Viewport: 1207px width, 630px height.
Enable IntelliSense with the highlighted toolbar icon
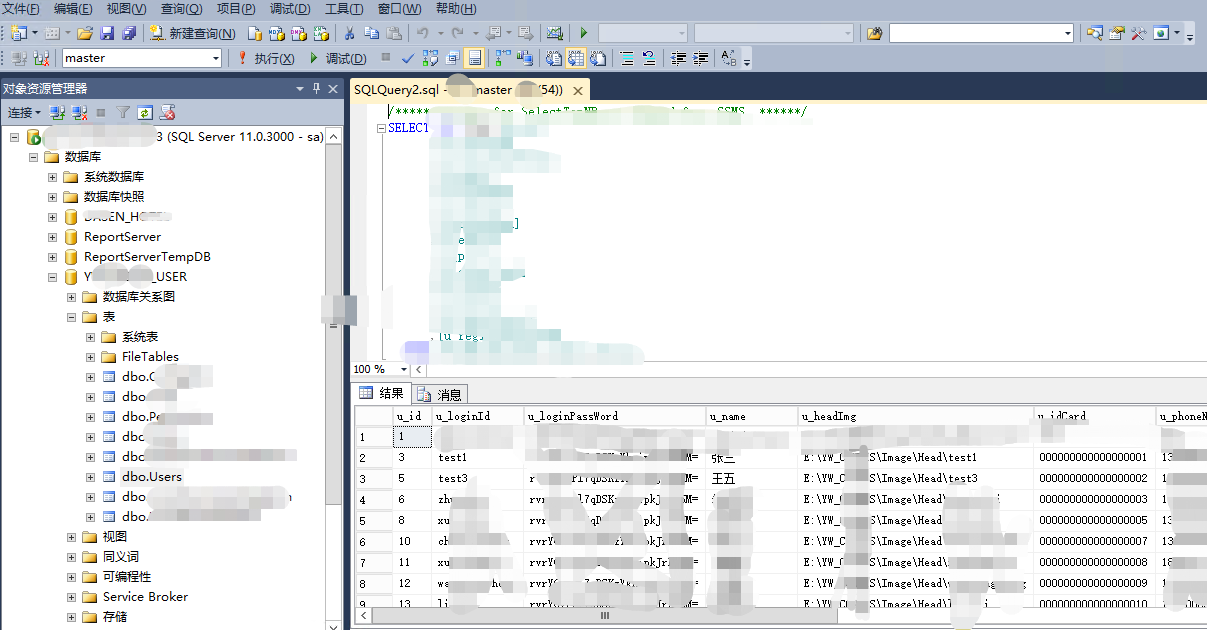point(474,58)
